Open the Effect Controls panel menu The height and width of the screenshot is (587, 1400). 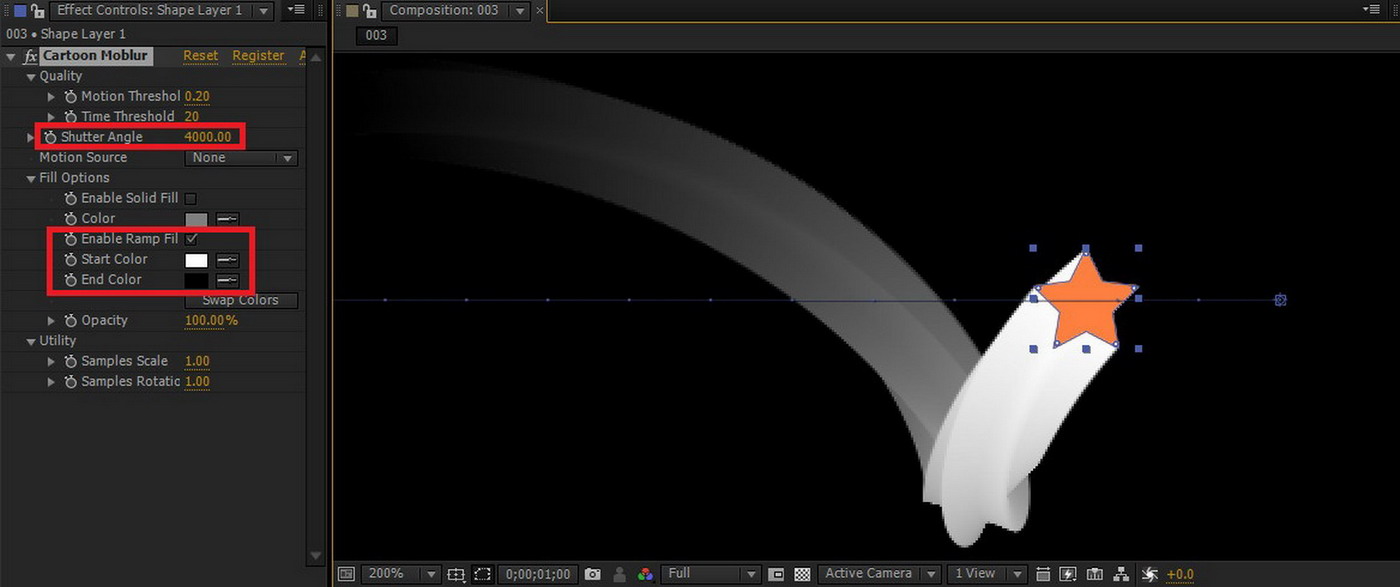(296, 10)
